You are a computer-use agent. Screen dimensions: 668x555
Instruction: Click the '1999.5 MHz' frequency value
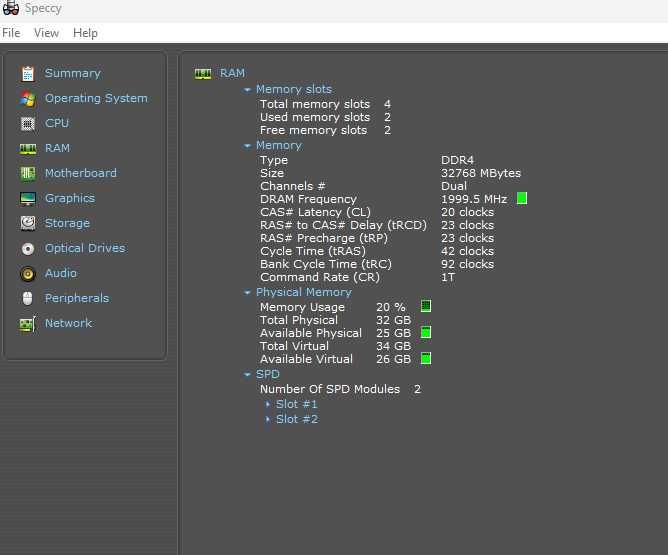coord(474,199)
